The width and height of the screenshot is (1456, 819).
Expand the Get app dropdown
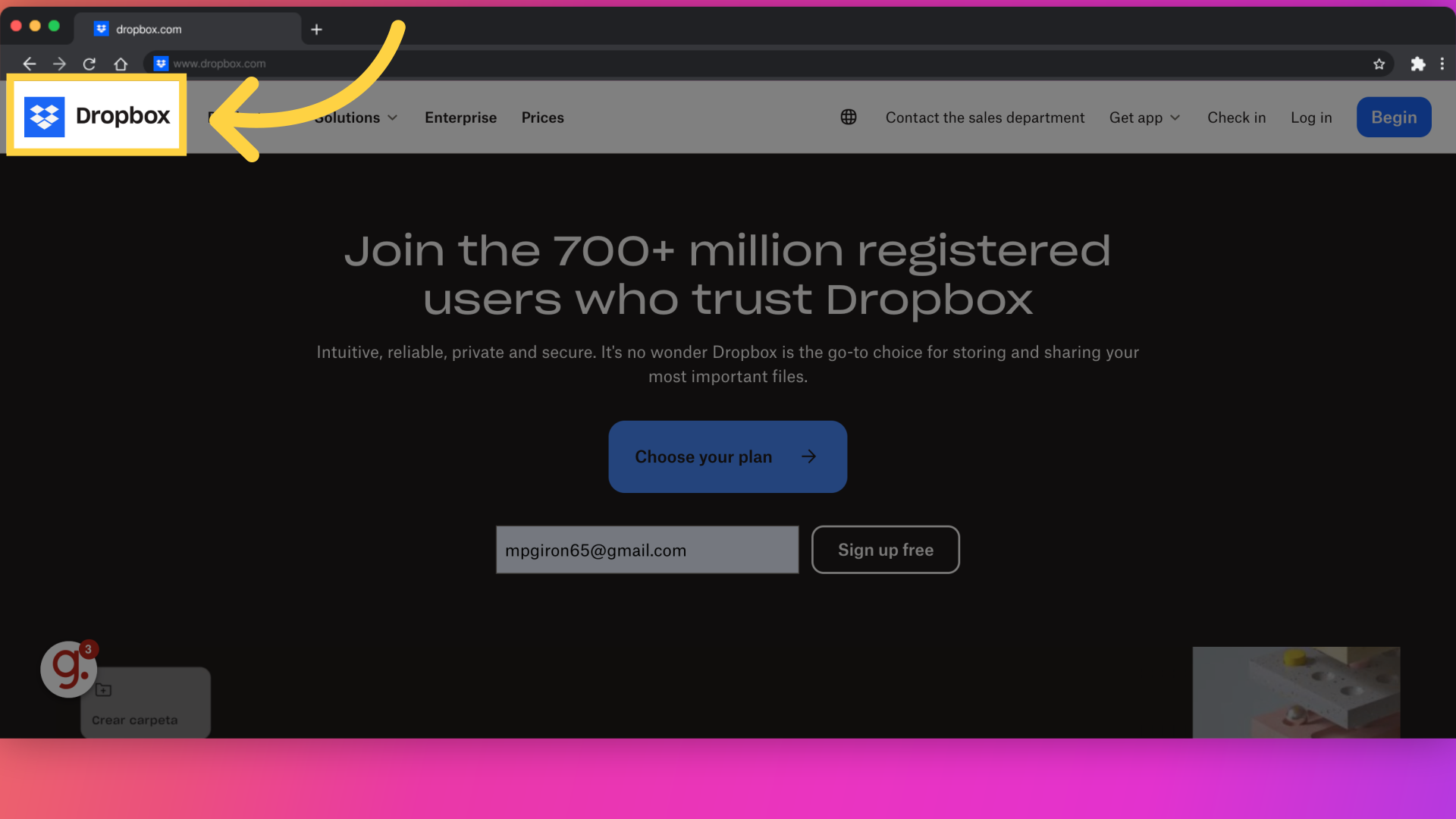click(1144, 118)
